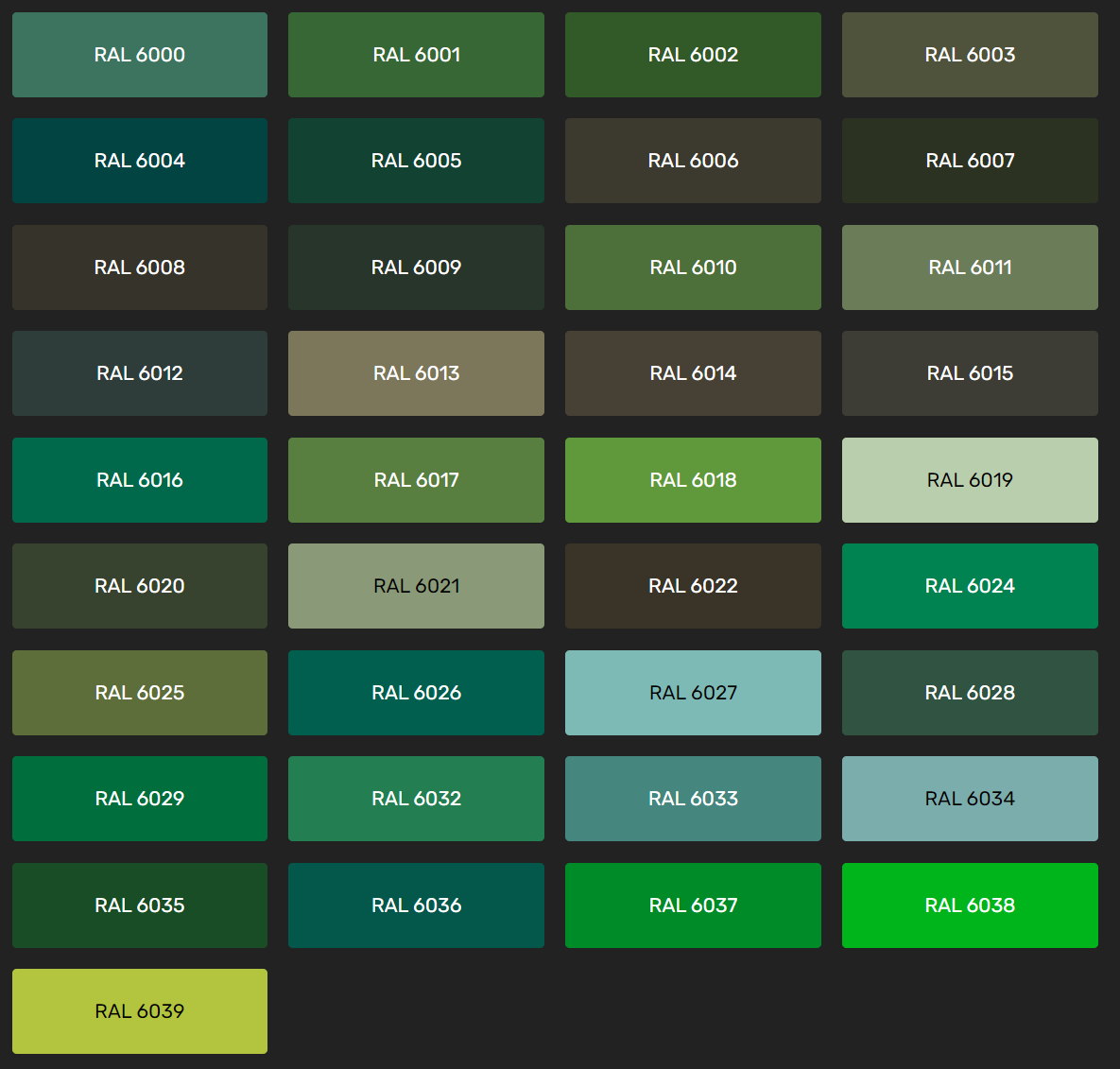Click the yellow-green RAL 6039 swatch
1120x1069 pixels.
tap(140, 1011)
